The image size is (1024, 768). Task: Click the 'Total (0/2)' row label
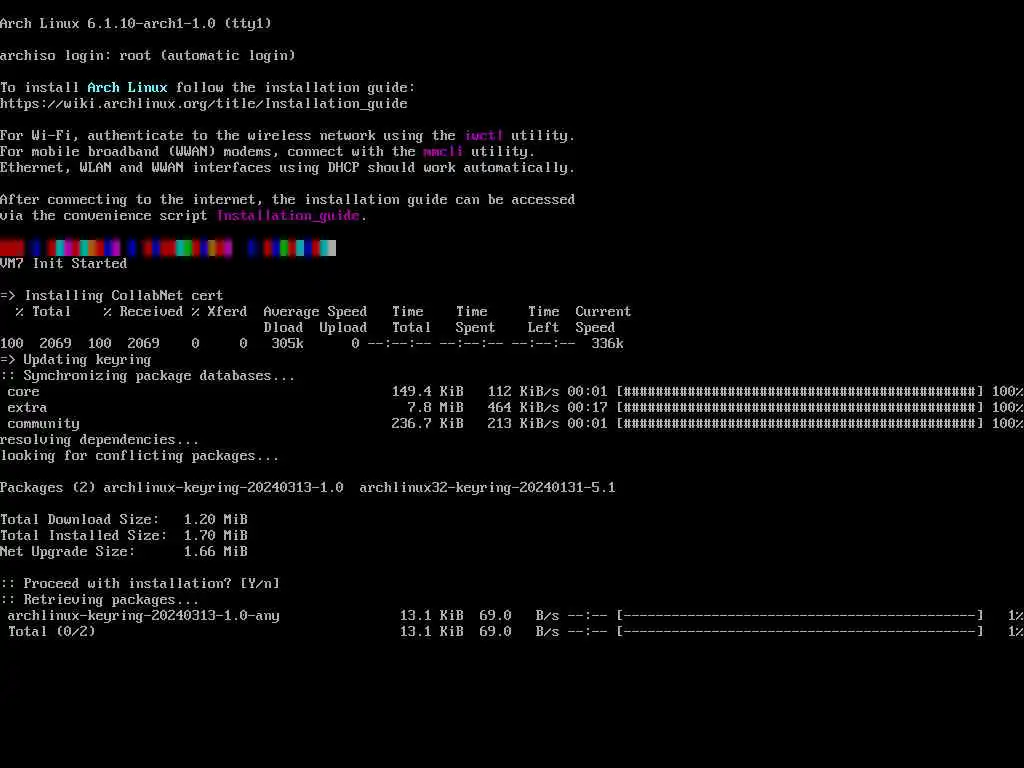(x=52, y=632)
